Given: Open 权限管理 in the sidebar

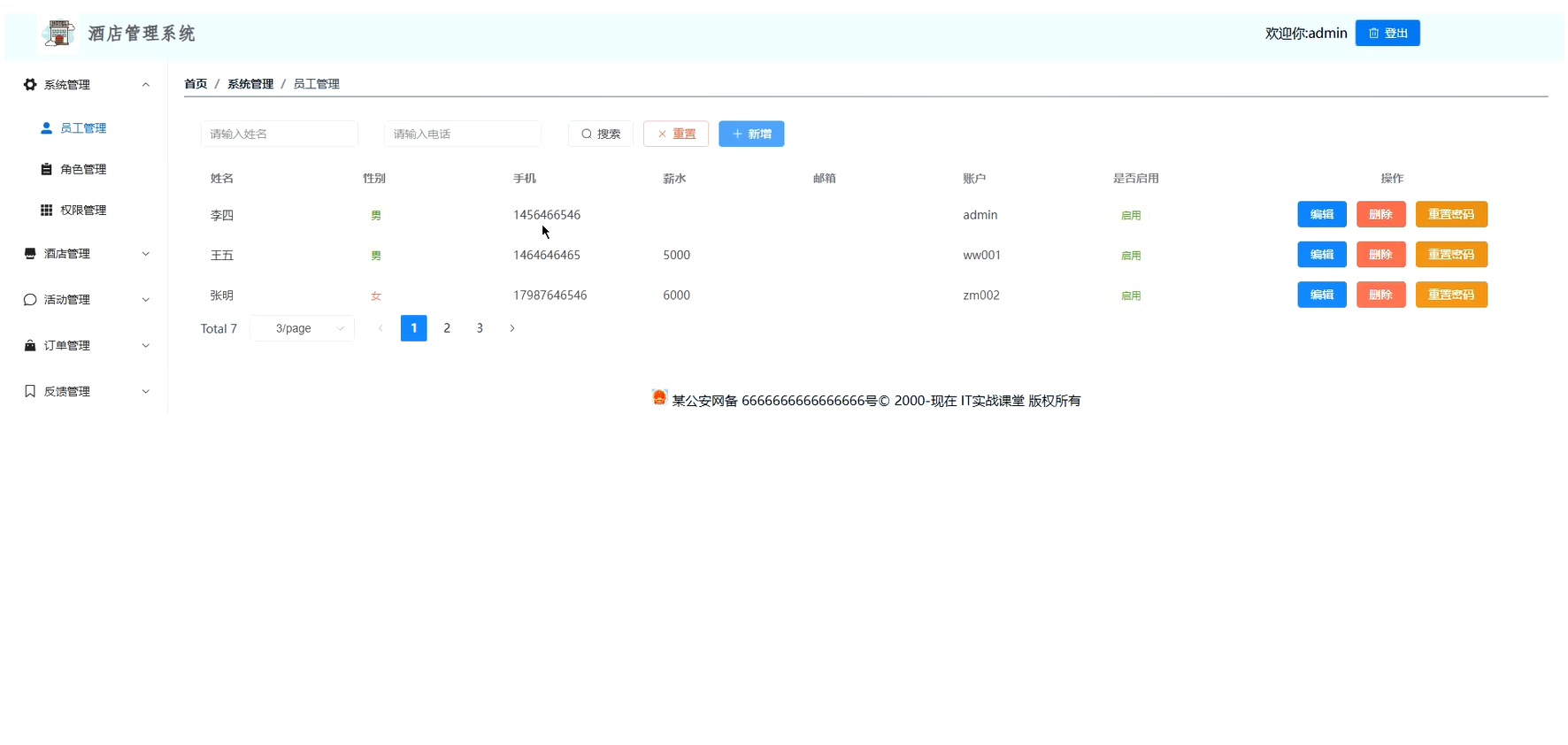Looking at the screenshot, I should click(x=83, y=210).
